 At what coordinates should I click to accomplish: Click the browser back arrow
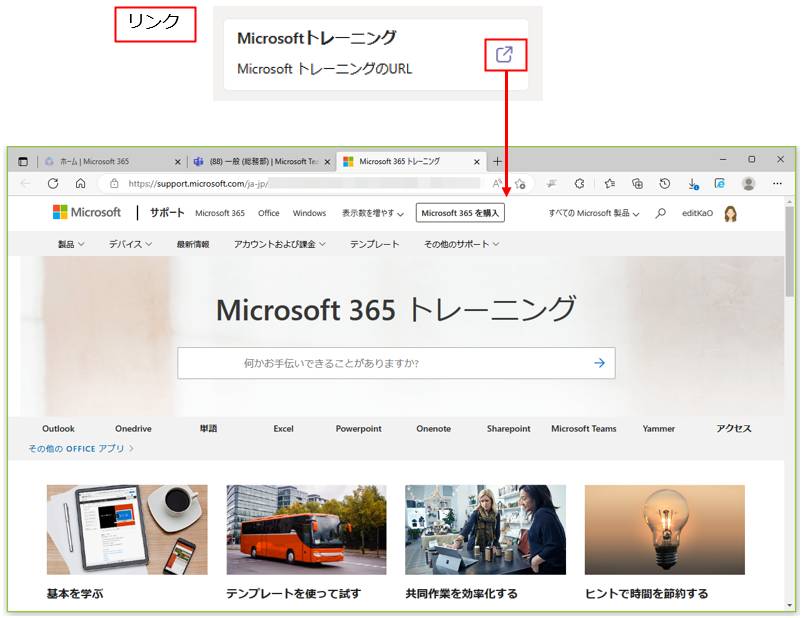[25, 183]
